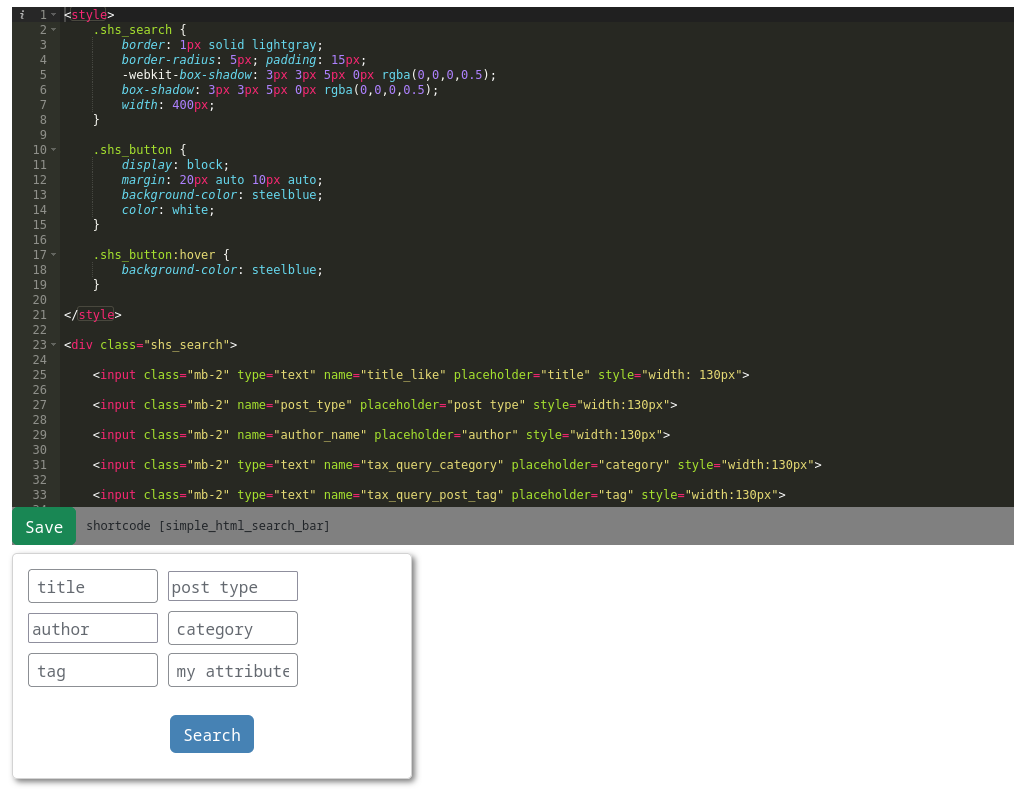Focus the tag input field
The width and height of the screenshot is (1028, 791).
coord(93,670)
